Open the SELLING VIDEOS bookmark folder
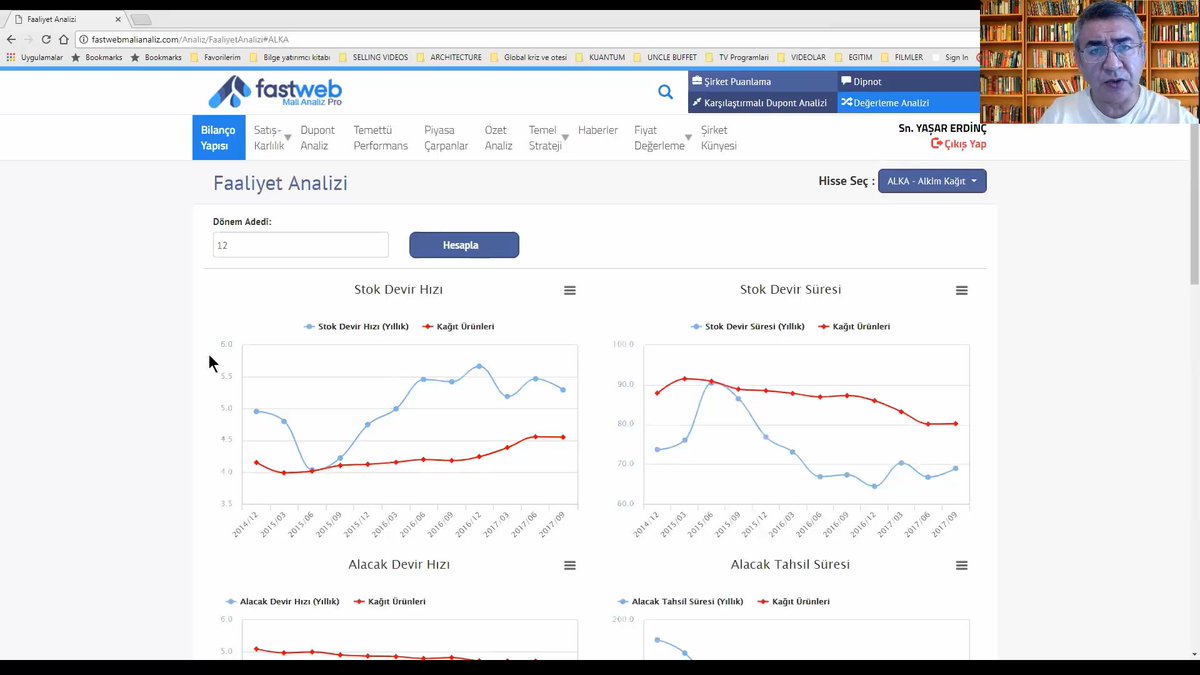The image size is (1200, 675). pos(375,57)
